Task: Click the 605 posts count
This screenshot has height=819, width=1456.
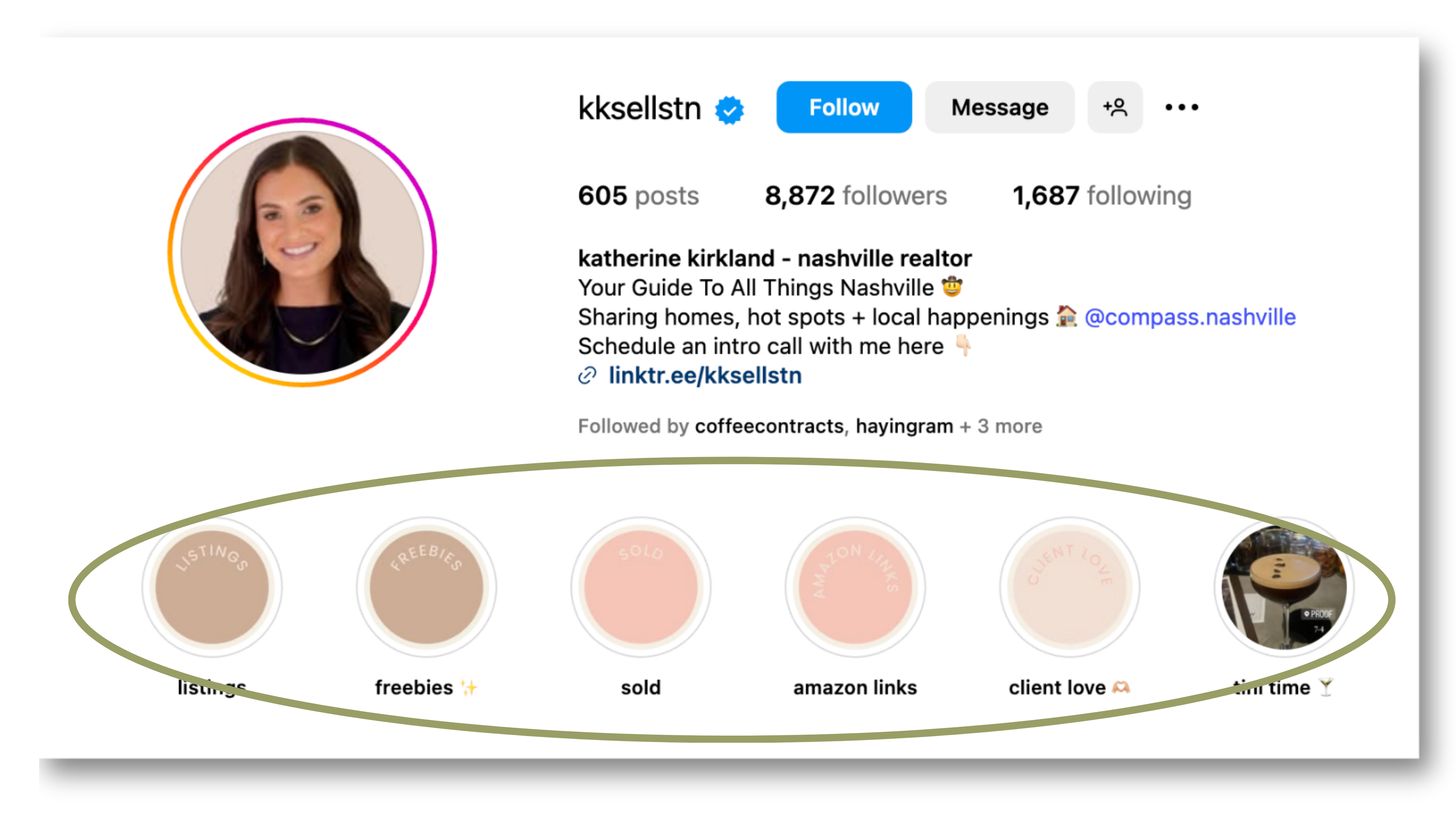Action: [638, 195]
